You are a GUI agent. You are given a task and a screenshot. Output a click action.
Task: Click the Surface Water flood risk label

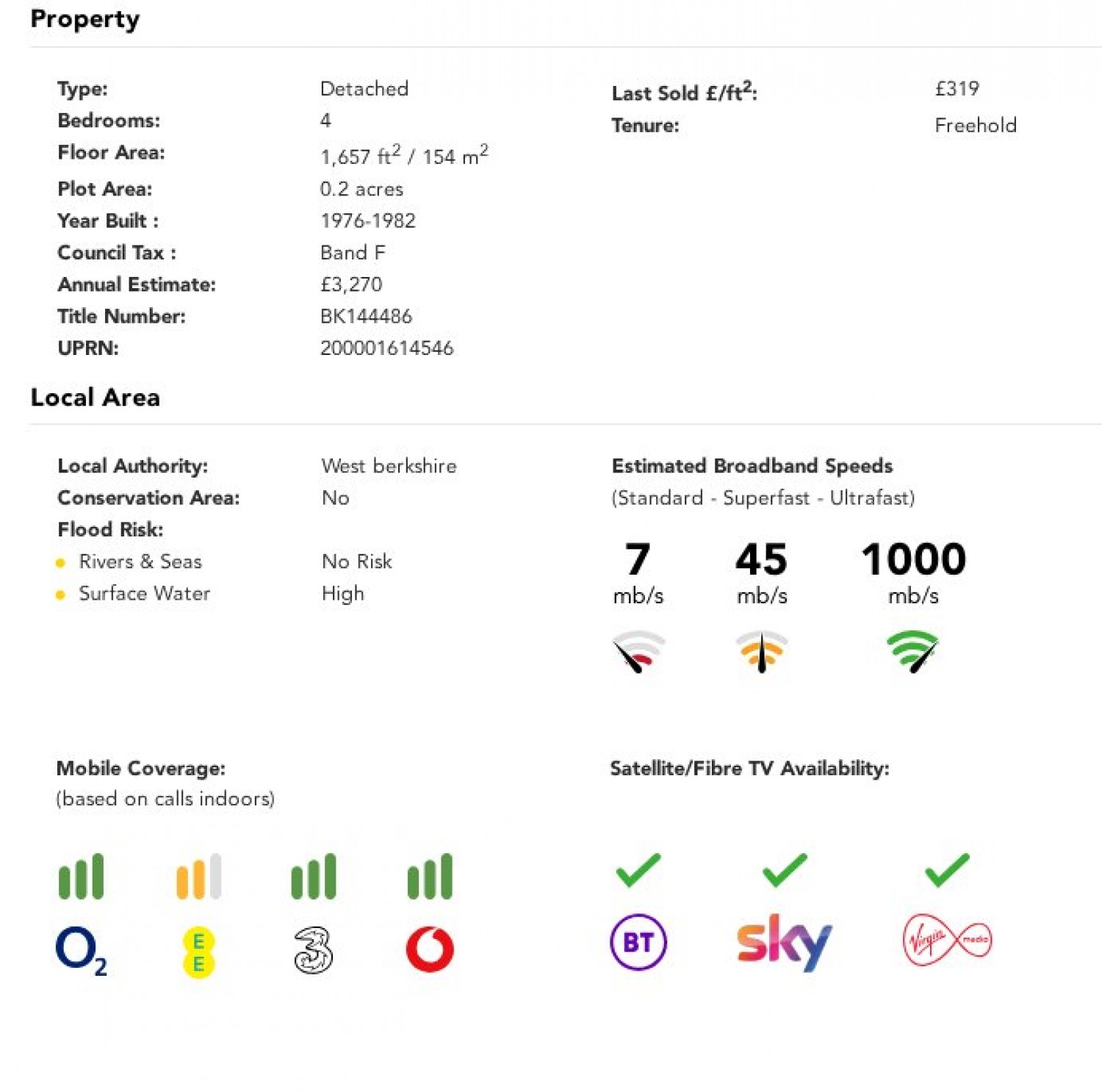(144, 593)
